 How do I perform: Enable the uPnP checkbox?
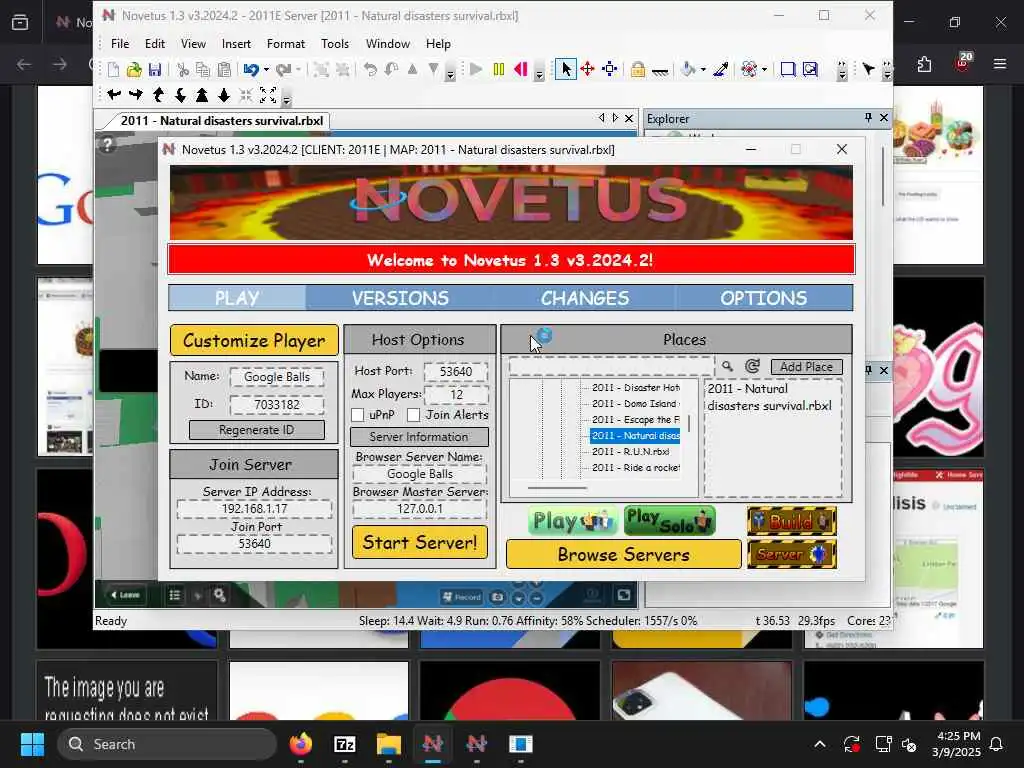pos(357,415)
